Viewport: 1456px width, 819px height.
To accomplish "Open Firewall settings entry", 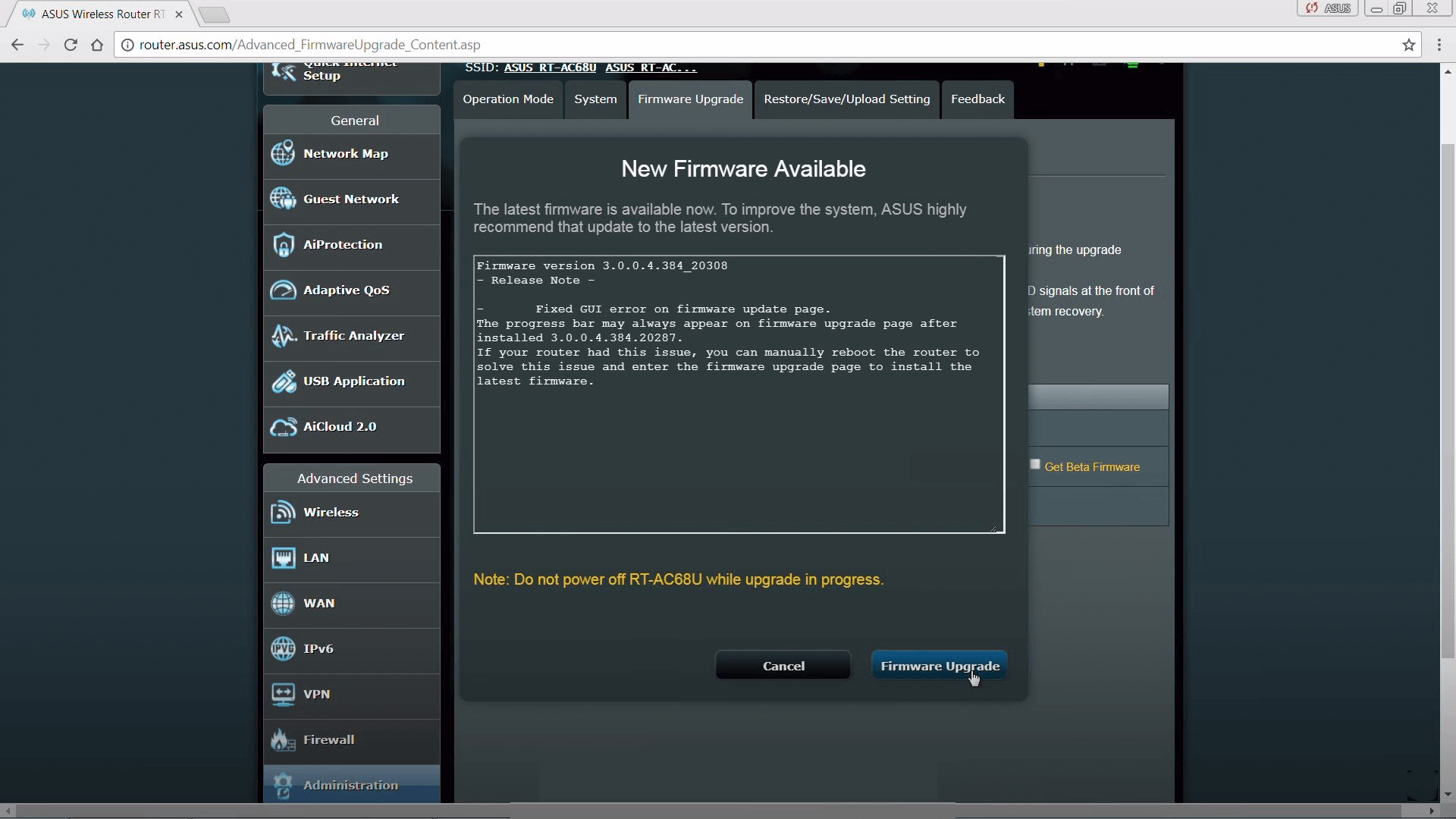I will (352, 740).
